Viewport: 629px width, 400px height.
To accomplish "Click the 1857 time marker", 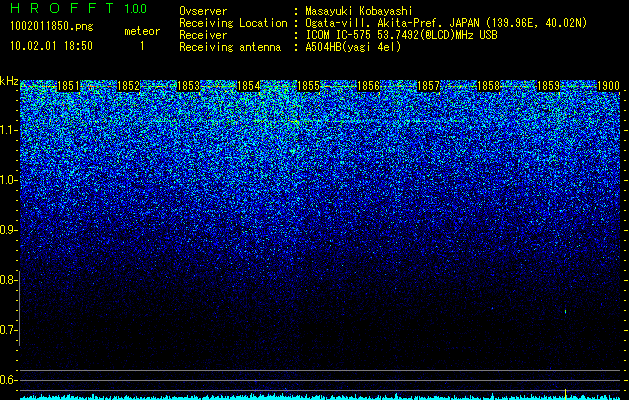I will [428, 86].
